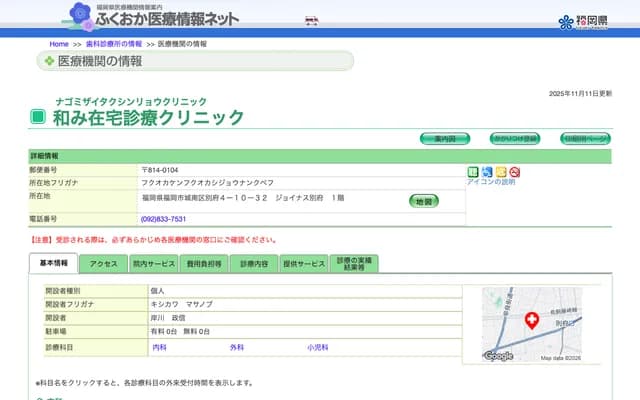Click the 地図 button beside address
The width and height of the screenshot is (640, 400).
click(424, 201)
